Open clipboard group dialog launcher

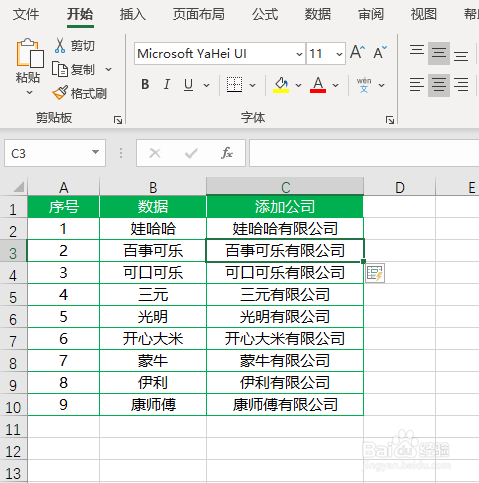point(118,120)
